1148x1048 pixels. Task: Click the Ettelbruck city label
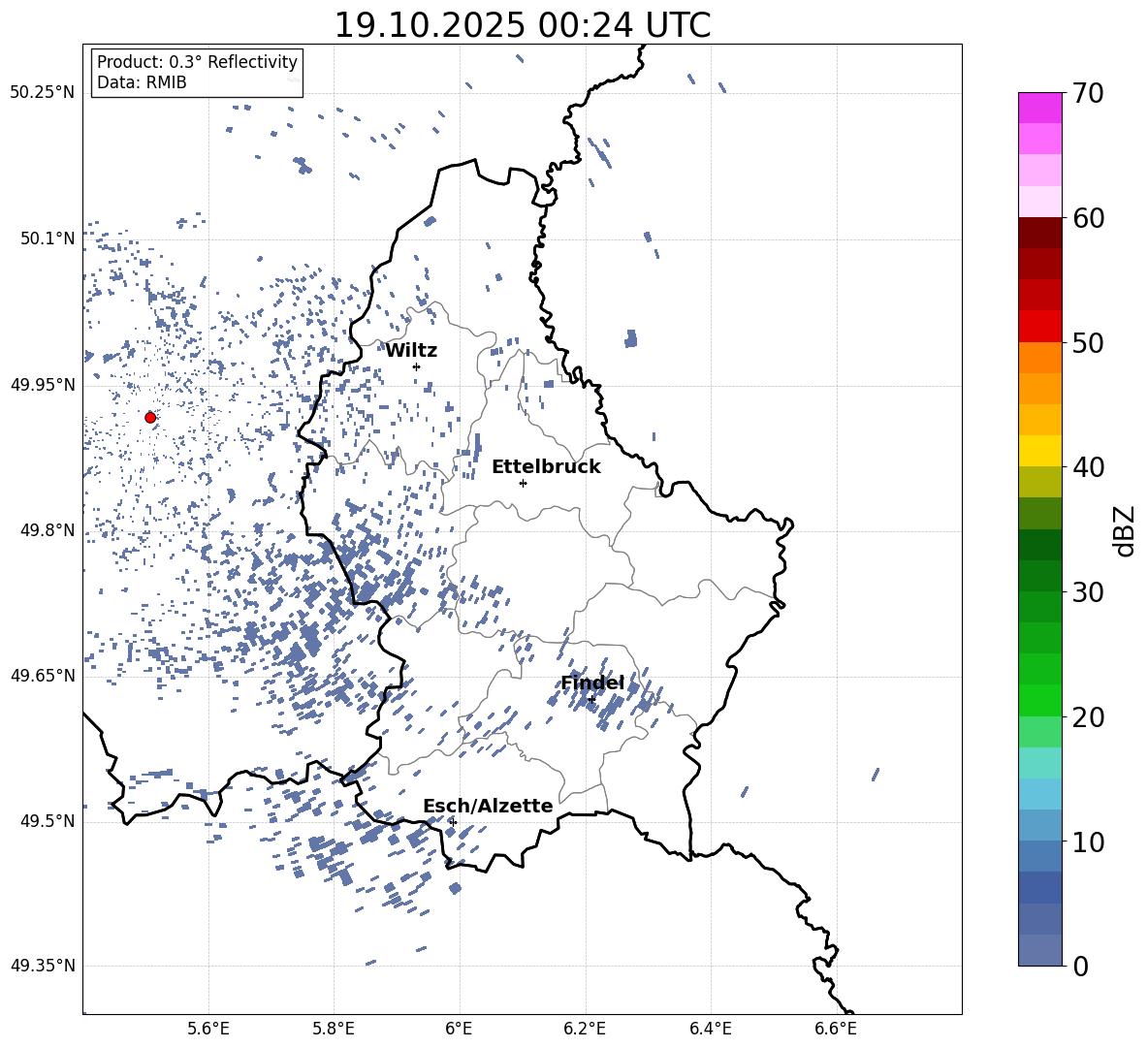546,467
